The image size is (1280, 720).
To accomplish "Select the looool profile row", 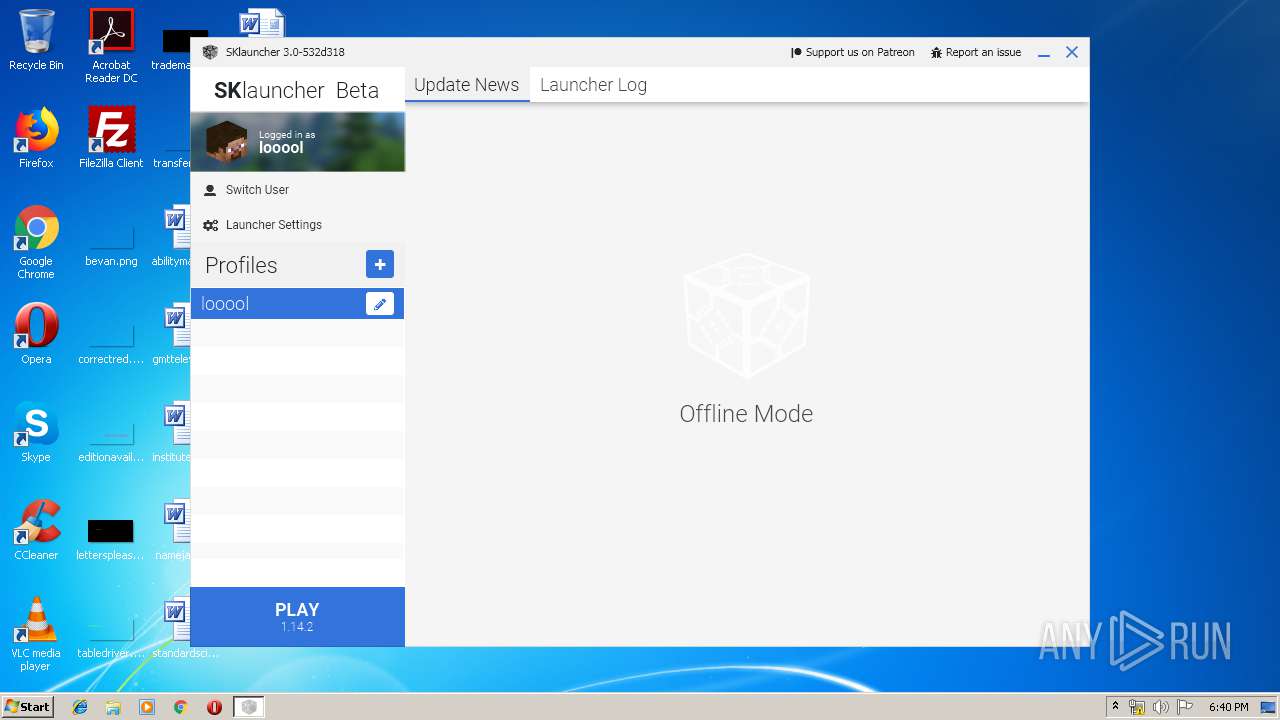I will click(297, 304).
